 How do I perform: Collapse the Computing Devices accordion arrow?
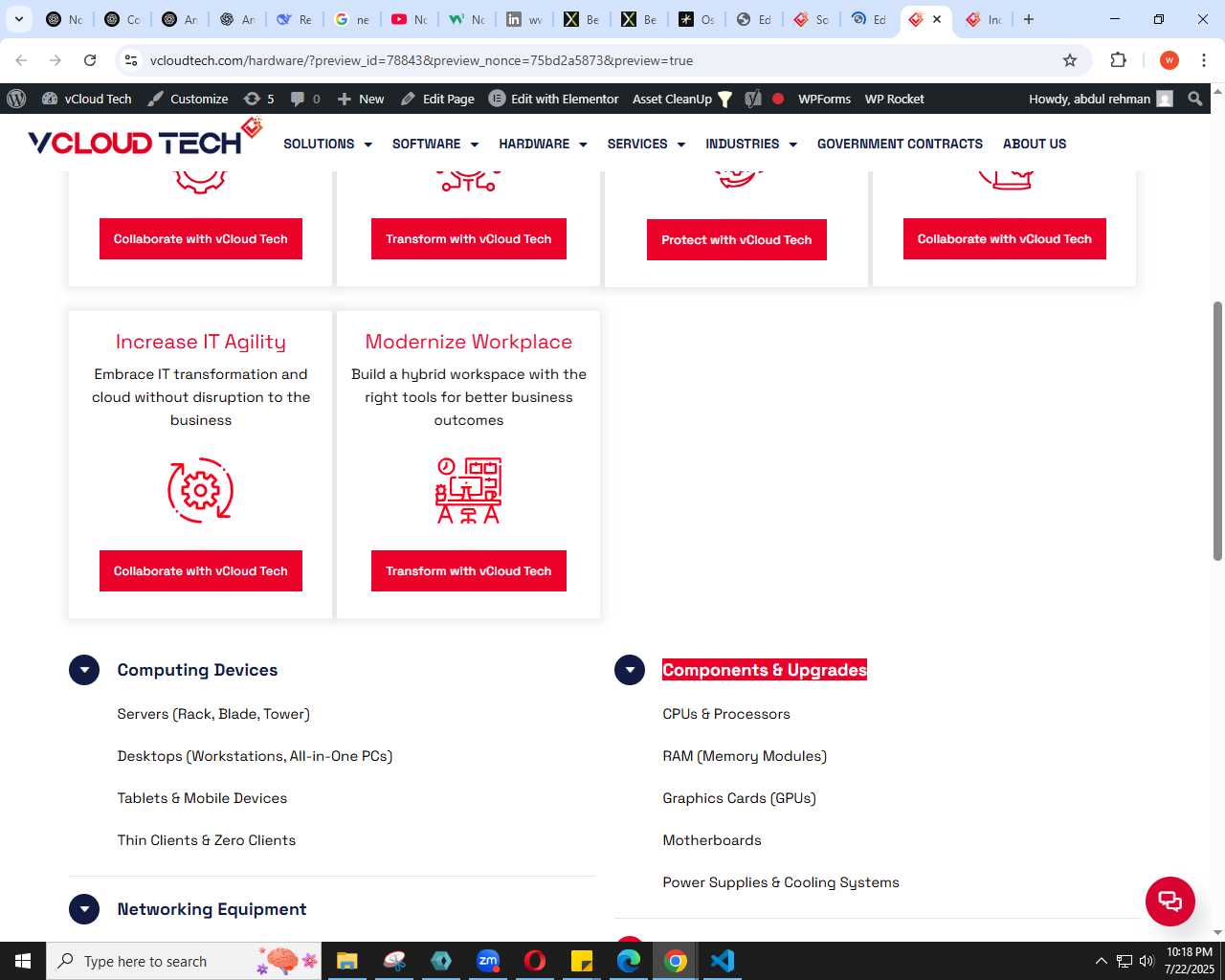[84, 670]
